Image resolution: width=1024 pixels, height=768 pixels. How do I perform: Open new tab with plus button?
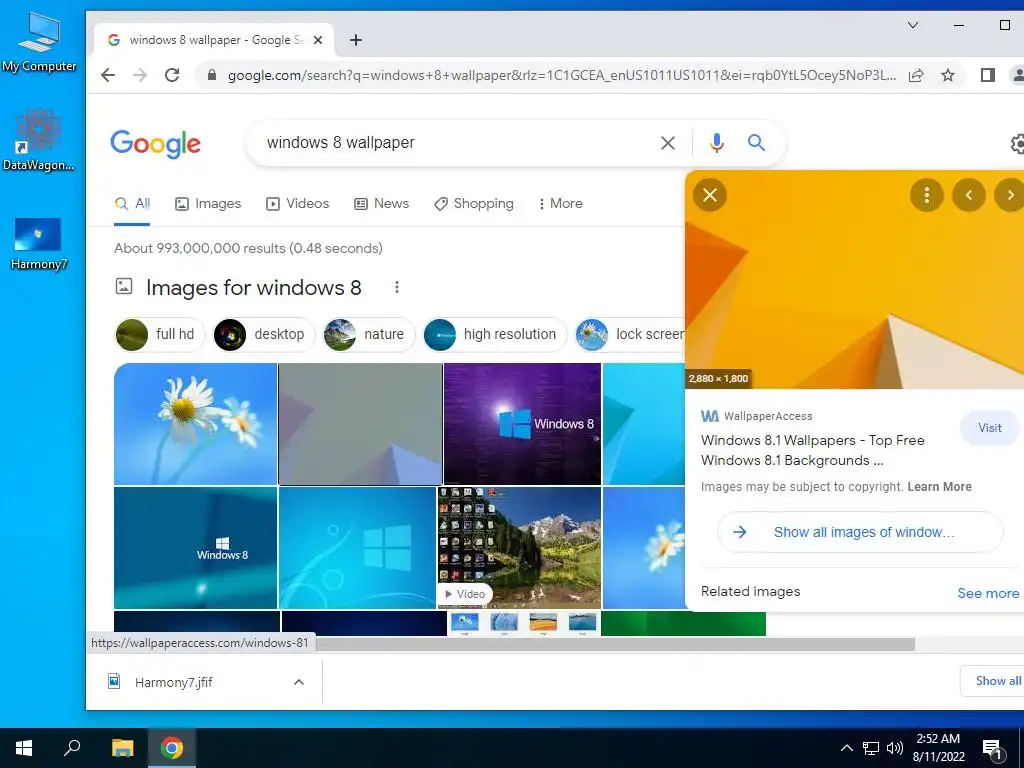[x=355, y=40]
